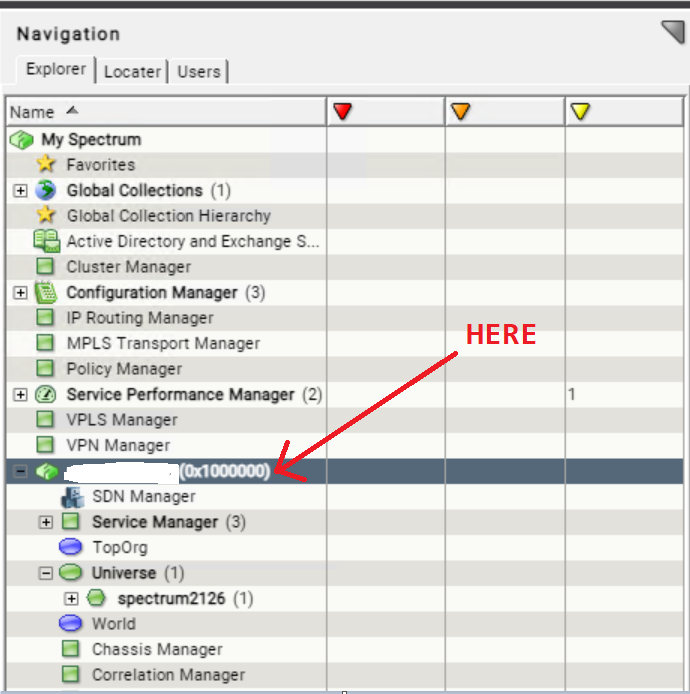
Task: Expand the Global Collections node
Action: (x=20, y=191)
